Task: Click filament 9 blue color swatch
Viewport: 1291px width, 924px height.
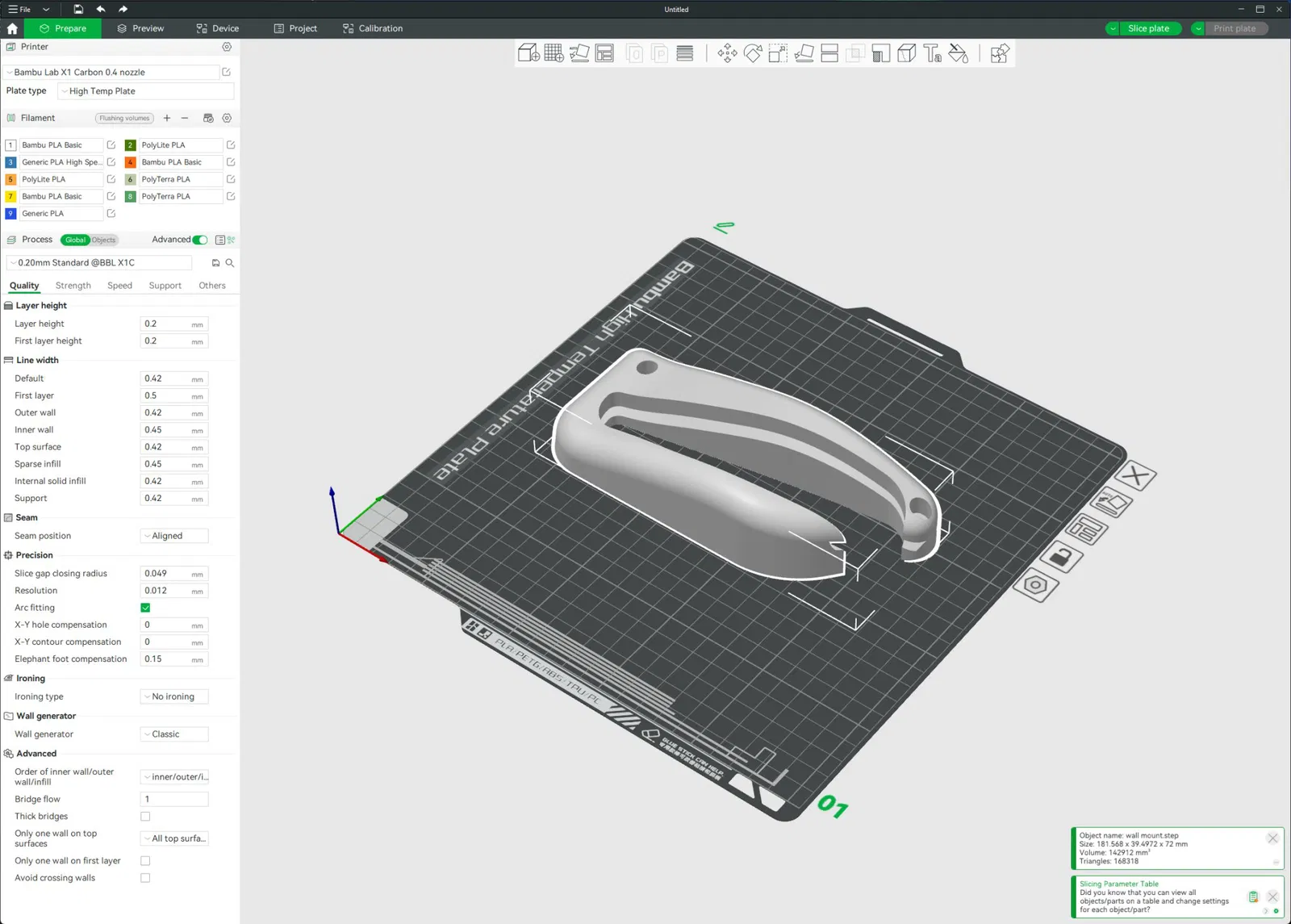Action: 10,214
